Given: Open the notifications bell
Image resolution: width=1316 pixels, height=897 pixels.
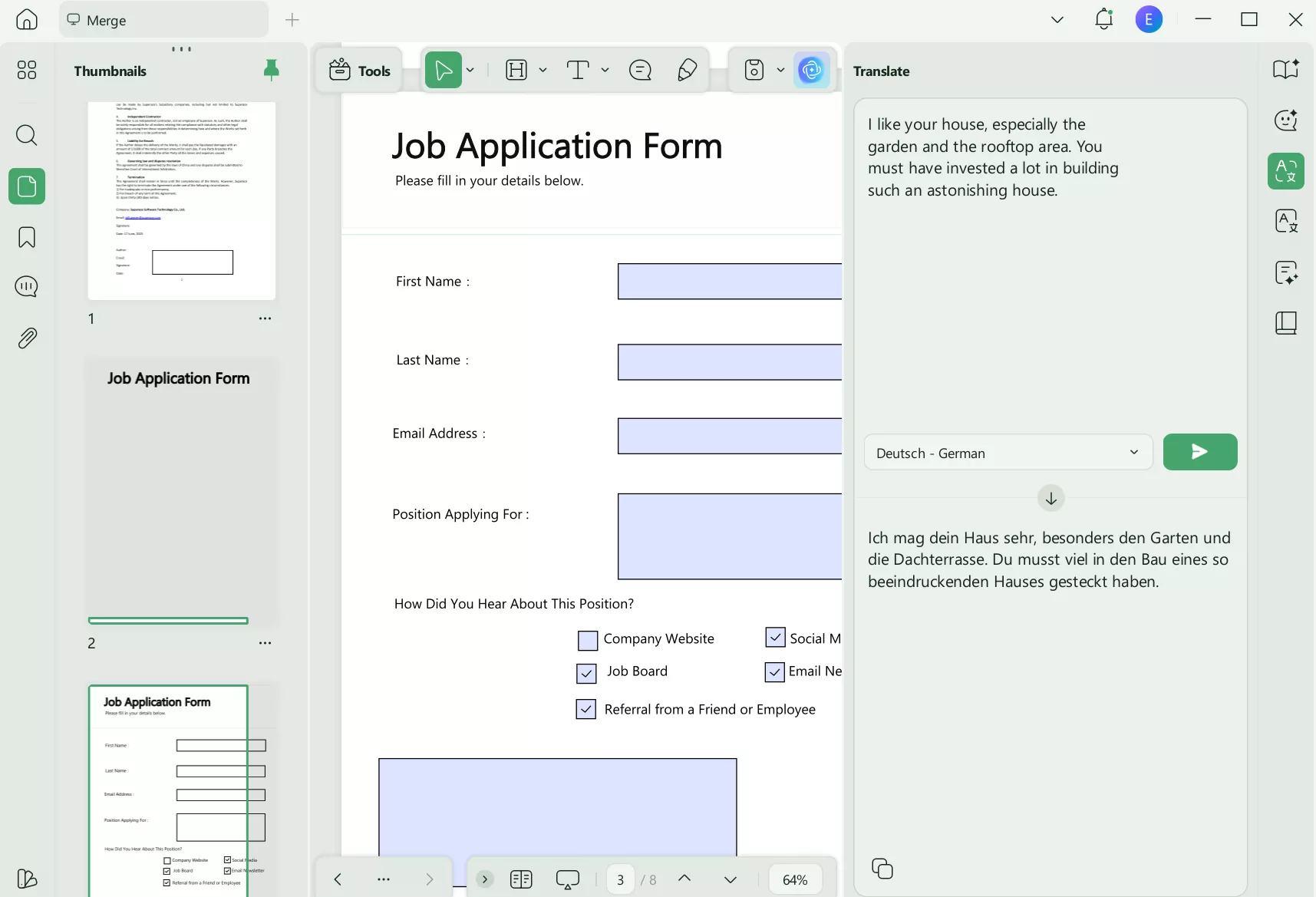Looking at the screenshot, I should pos(1103,19).
